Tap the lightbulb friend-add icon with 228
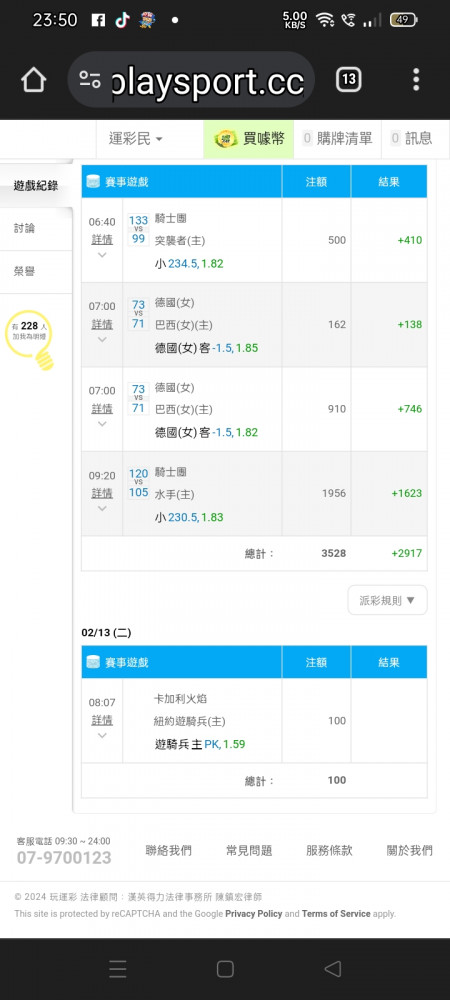 point(29,339)
